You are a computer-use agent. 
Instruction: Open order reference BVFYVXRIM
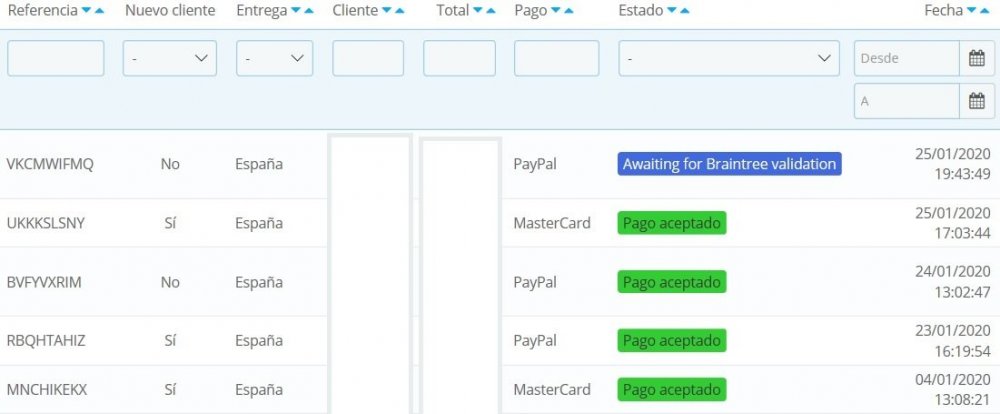[44, 282]
